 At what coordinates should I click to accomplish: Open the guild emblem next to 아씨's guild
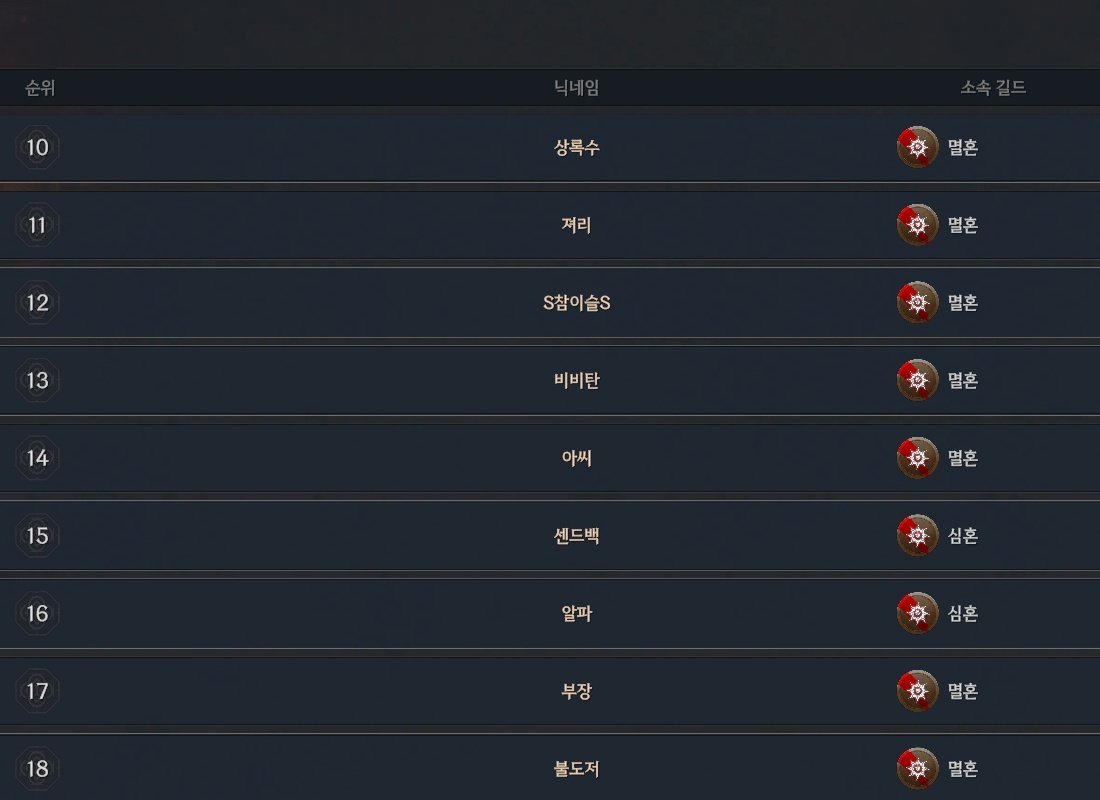tap(918, 458)
